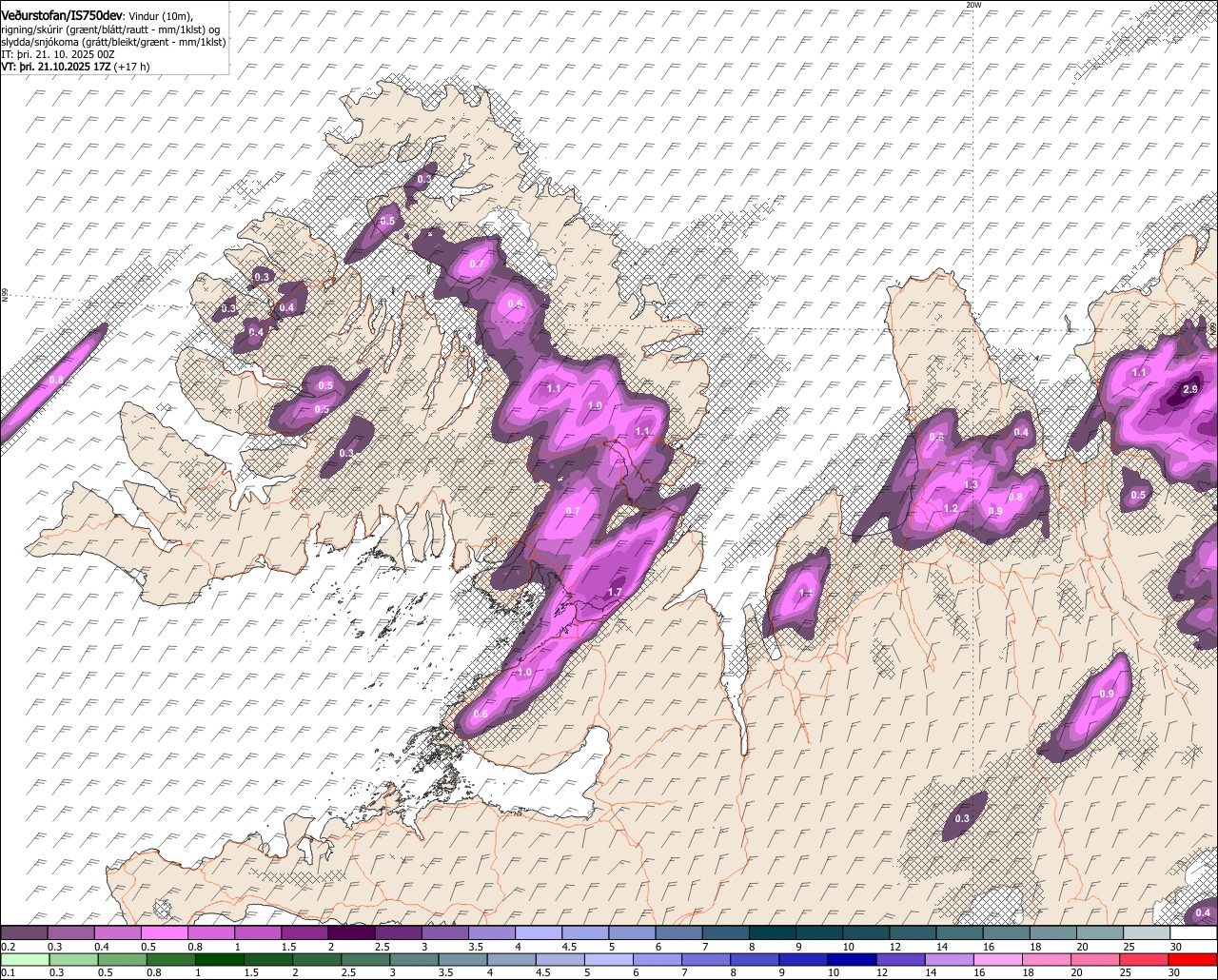
Task: Click the '0.8' value on the far-left snow band
Action: (x=55, y=381)
